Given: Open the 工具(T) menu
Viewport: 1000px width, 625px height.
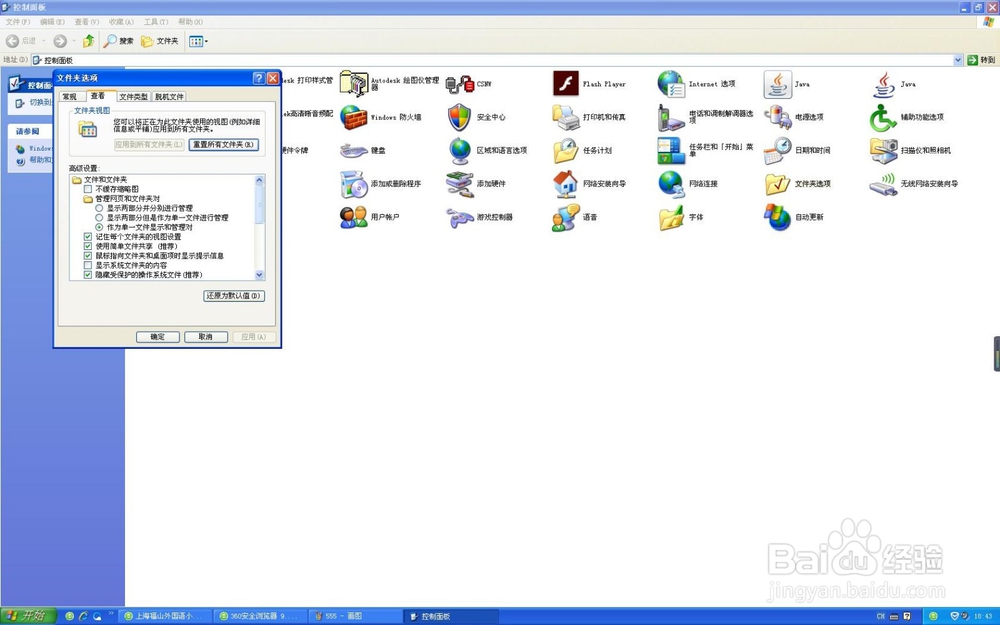Looking at the screenshot, I should (x=156, y=22).
